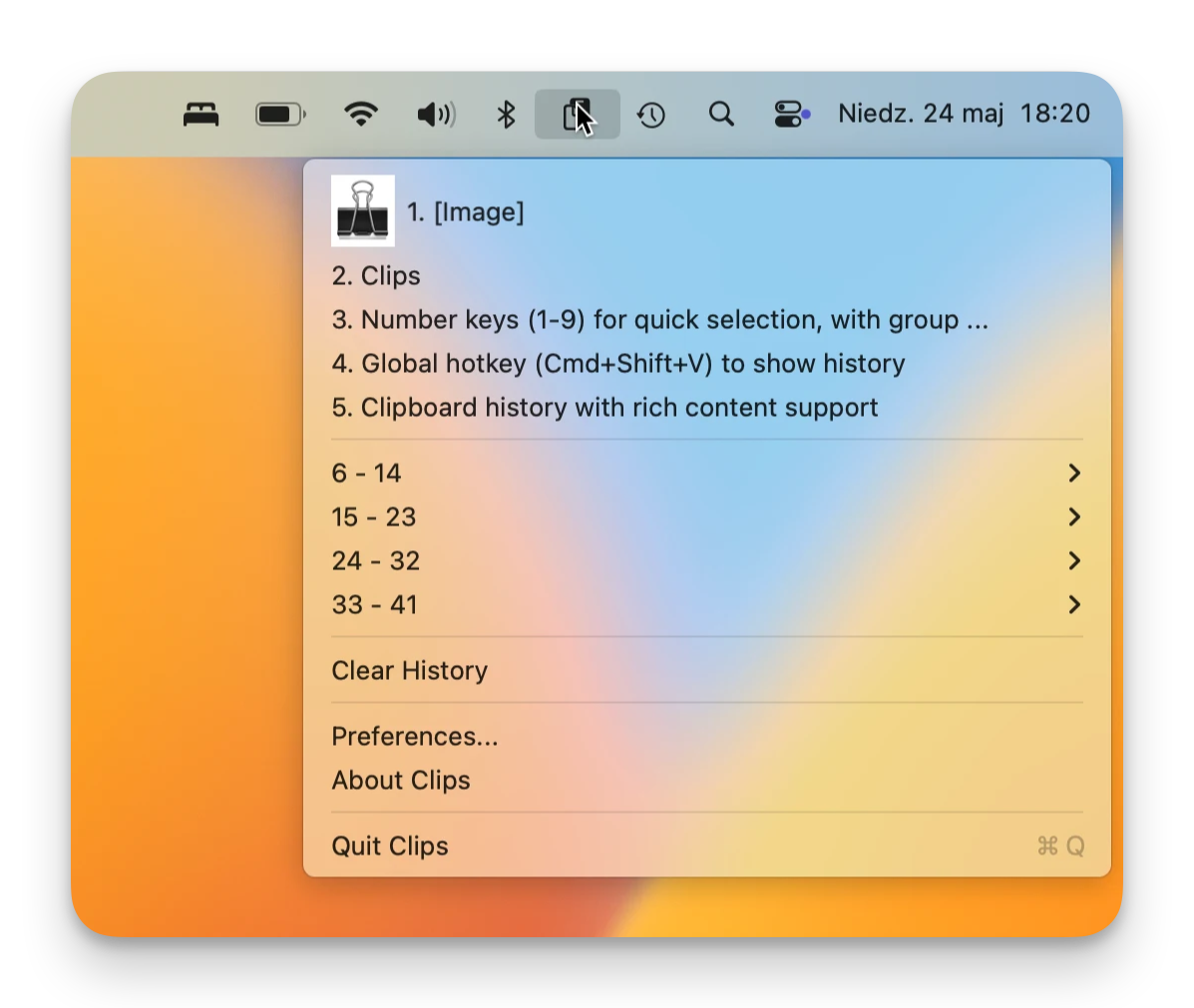Image resolution: width=1194 pixels, height=1008 pixels.
Task: Open the Bluetooth menu bar icon
Action: tap(506, 115)
